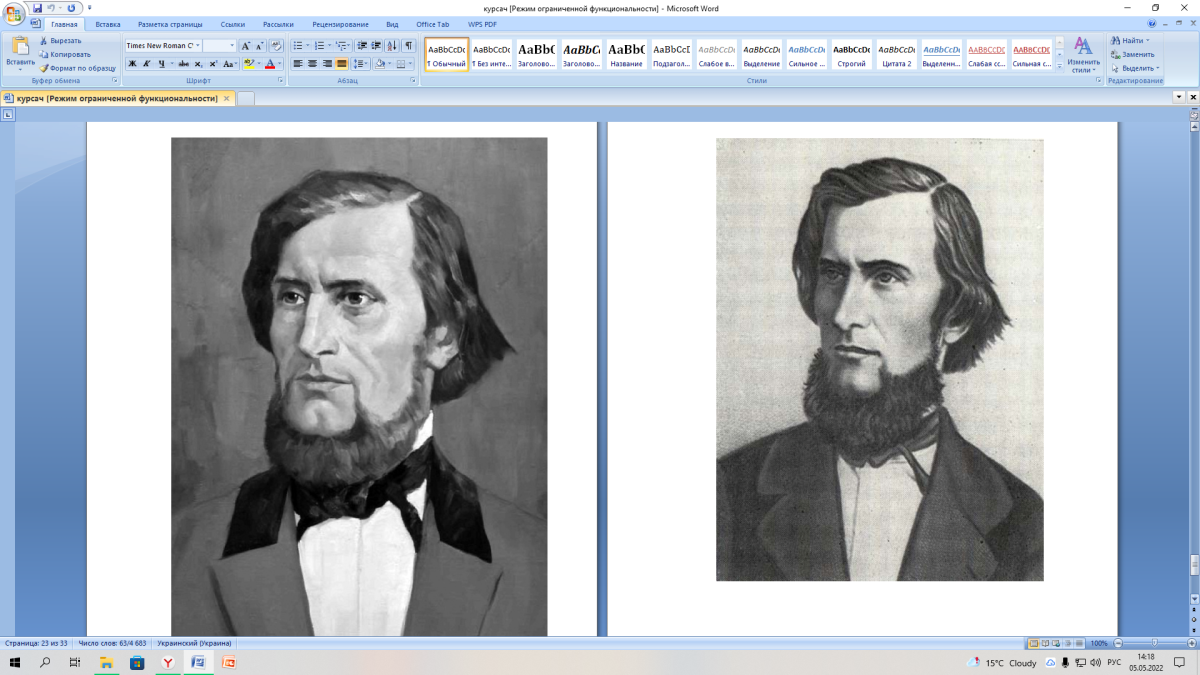Click the Clear Formatting icon in font group
The image size is (1200, 675).
pyautogui.click(x=277, y=46)
